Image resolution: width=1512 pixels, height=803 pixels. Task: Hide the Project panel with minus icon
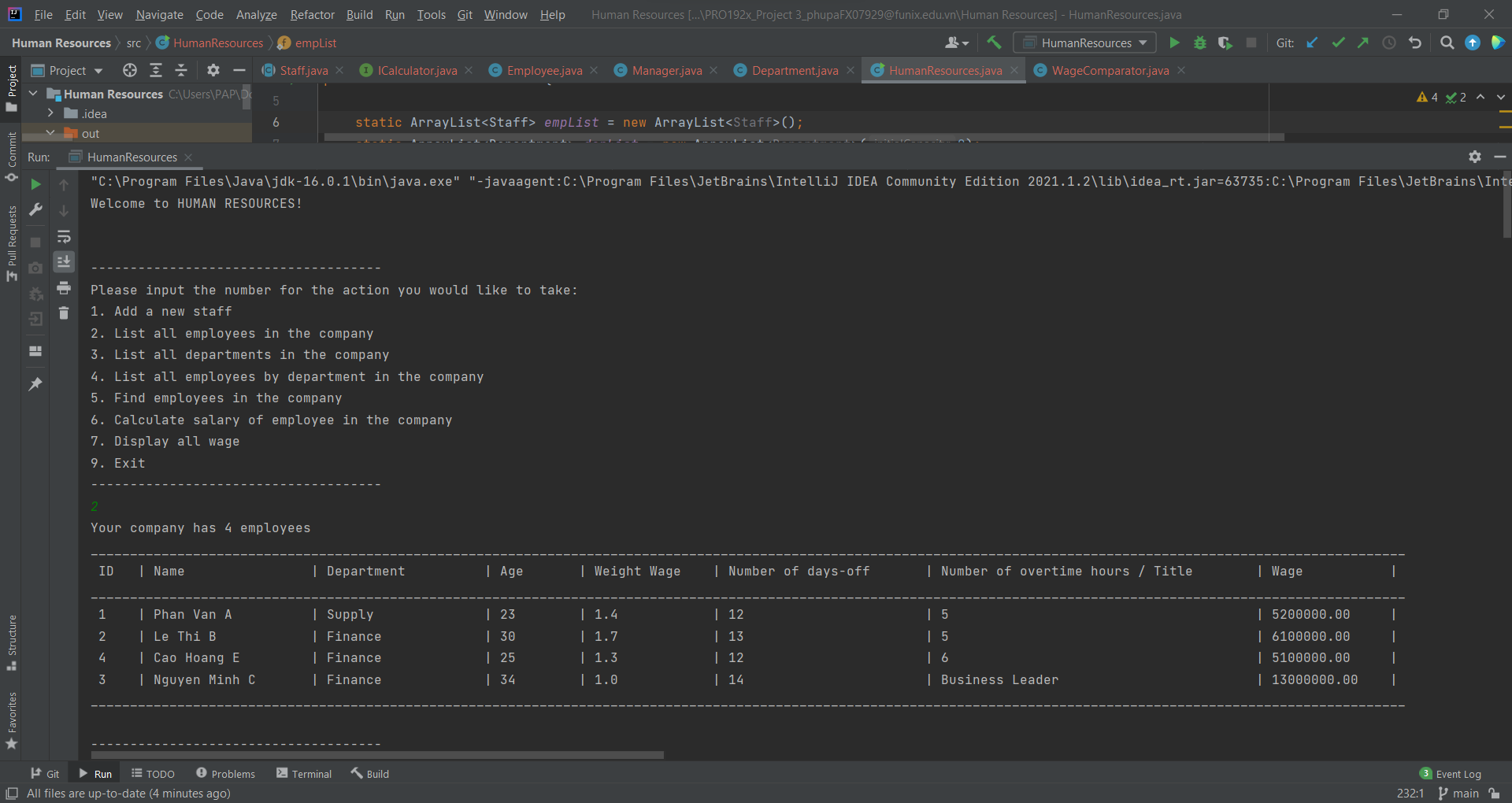239,71
